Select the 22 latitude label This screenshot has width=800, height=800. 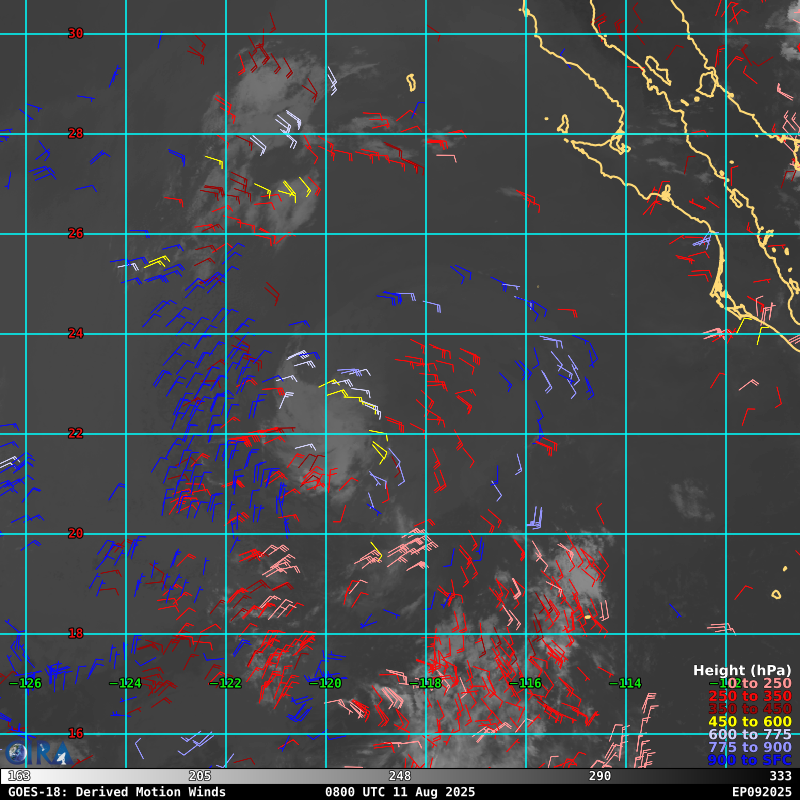[x=75, y=433]
